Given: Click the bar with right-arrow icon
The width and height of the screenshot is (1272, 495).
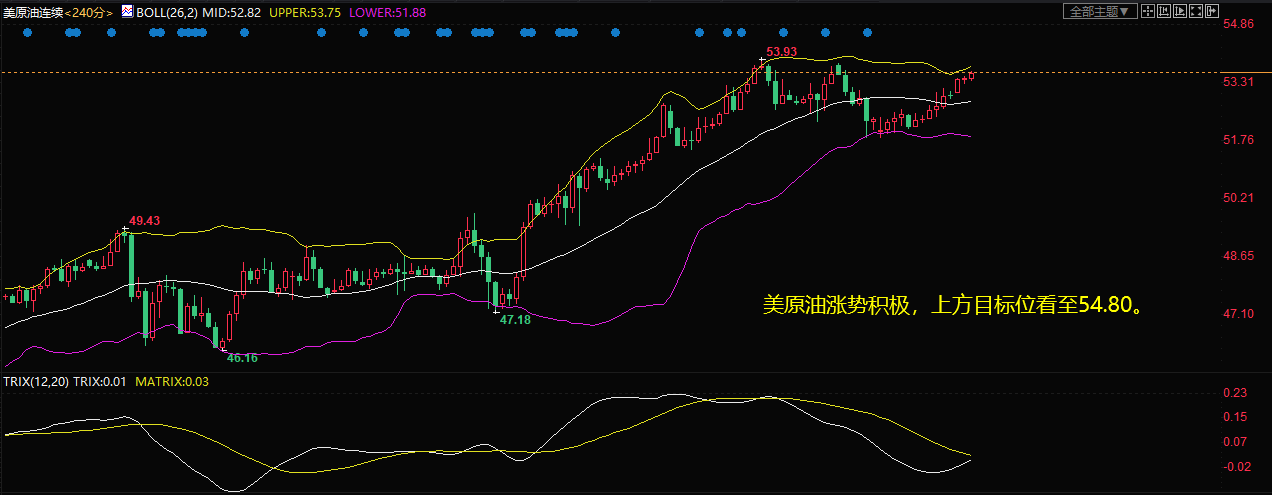Looking at the screenshot, I should tap(1212, 11).
